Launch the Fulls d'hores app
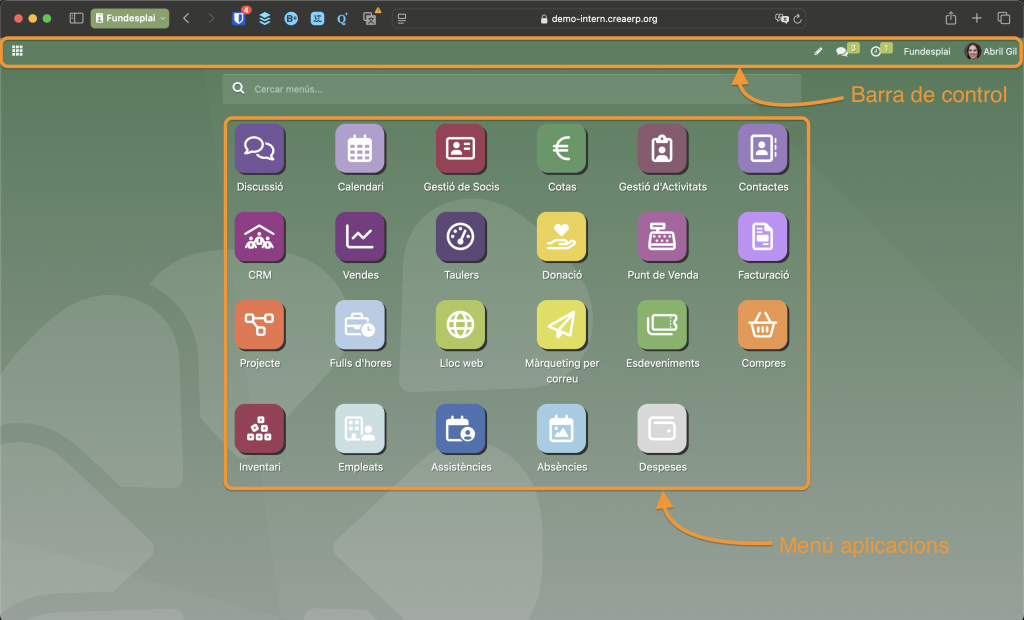Image resolution: width=1024 pixels, height=620 pixels. click(x=360, y=325)
